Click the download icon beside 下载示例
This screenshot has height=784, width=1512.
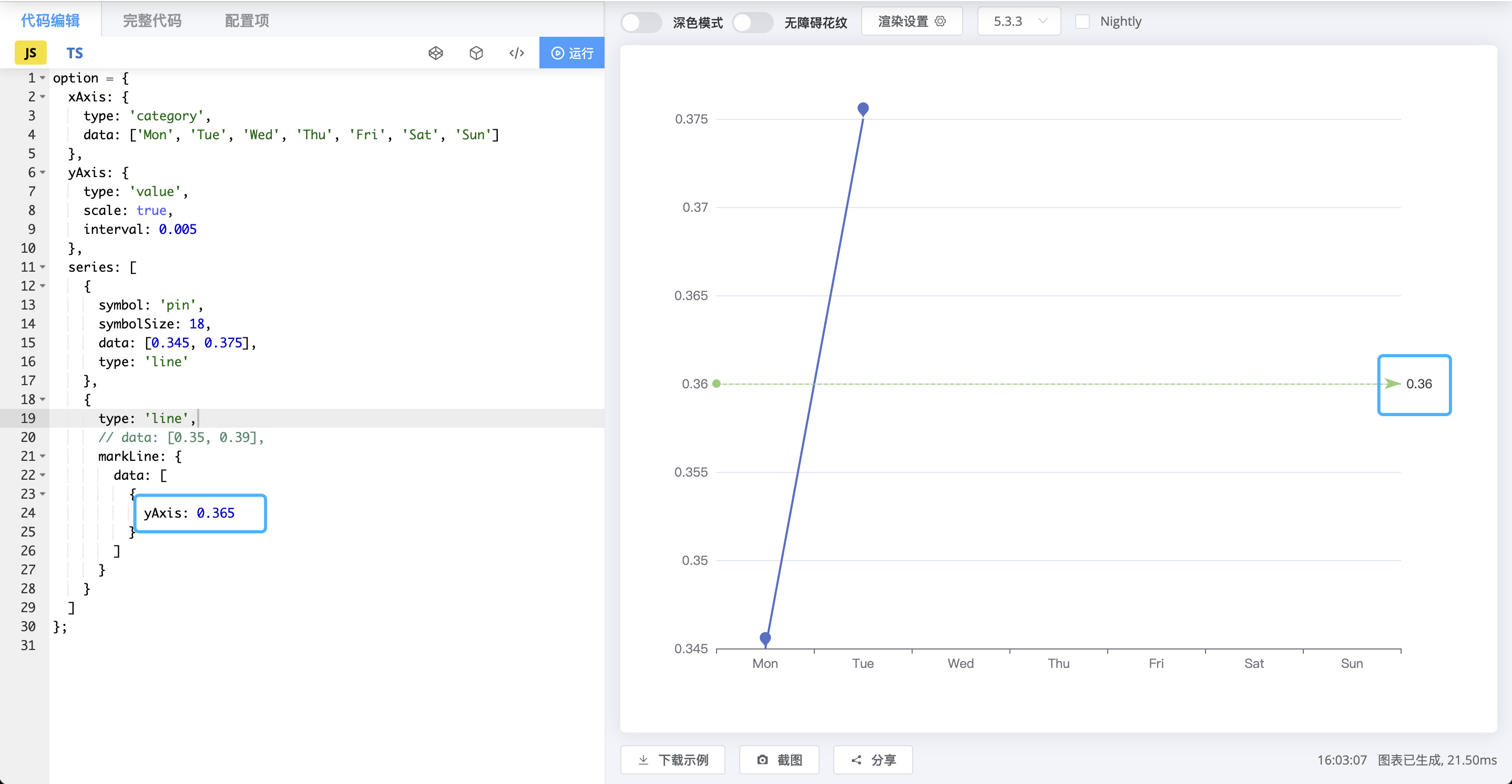tap(643, 759)
